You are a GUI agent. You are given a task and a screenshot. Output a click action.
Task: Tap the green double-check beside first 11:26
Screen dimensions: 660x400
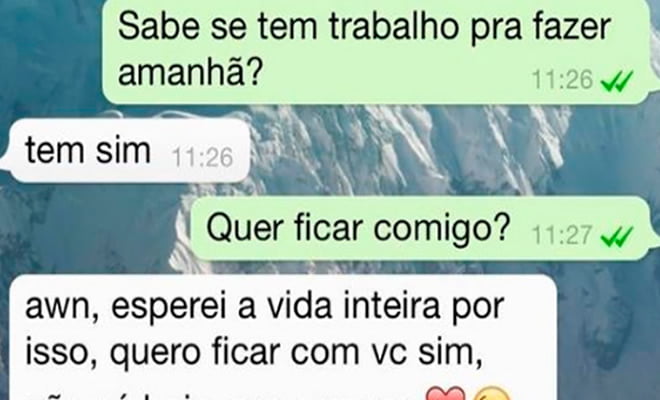(x=617, y=81)
